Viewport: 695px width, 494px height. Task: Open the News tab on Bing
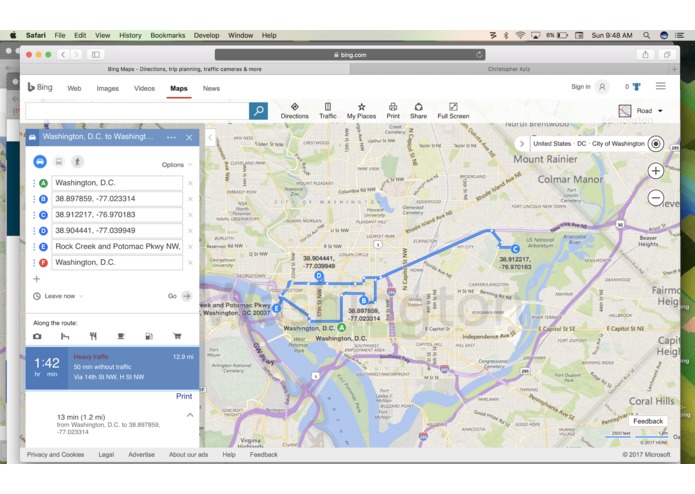(211, 89)
